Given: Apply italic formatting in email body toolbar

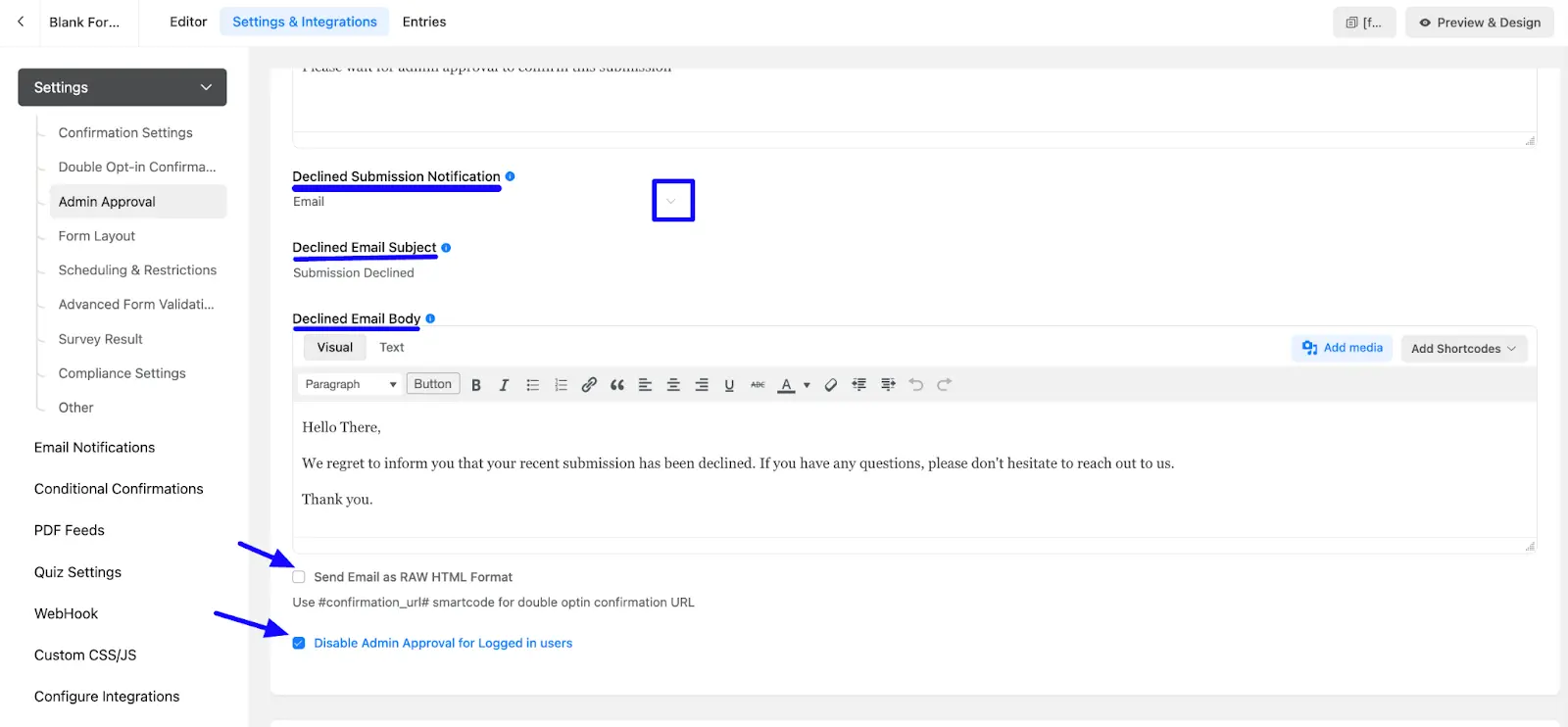Looking at the screenshot, I should (504, 385).
